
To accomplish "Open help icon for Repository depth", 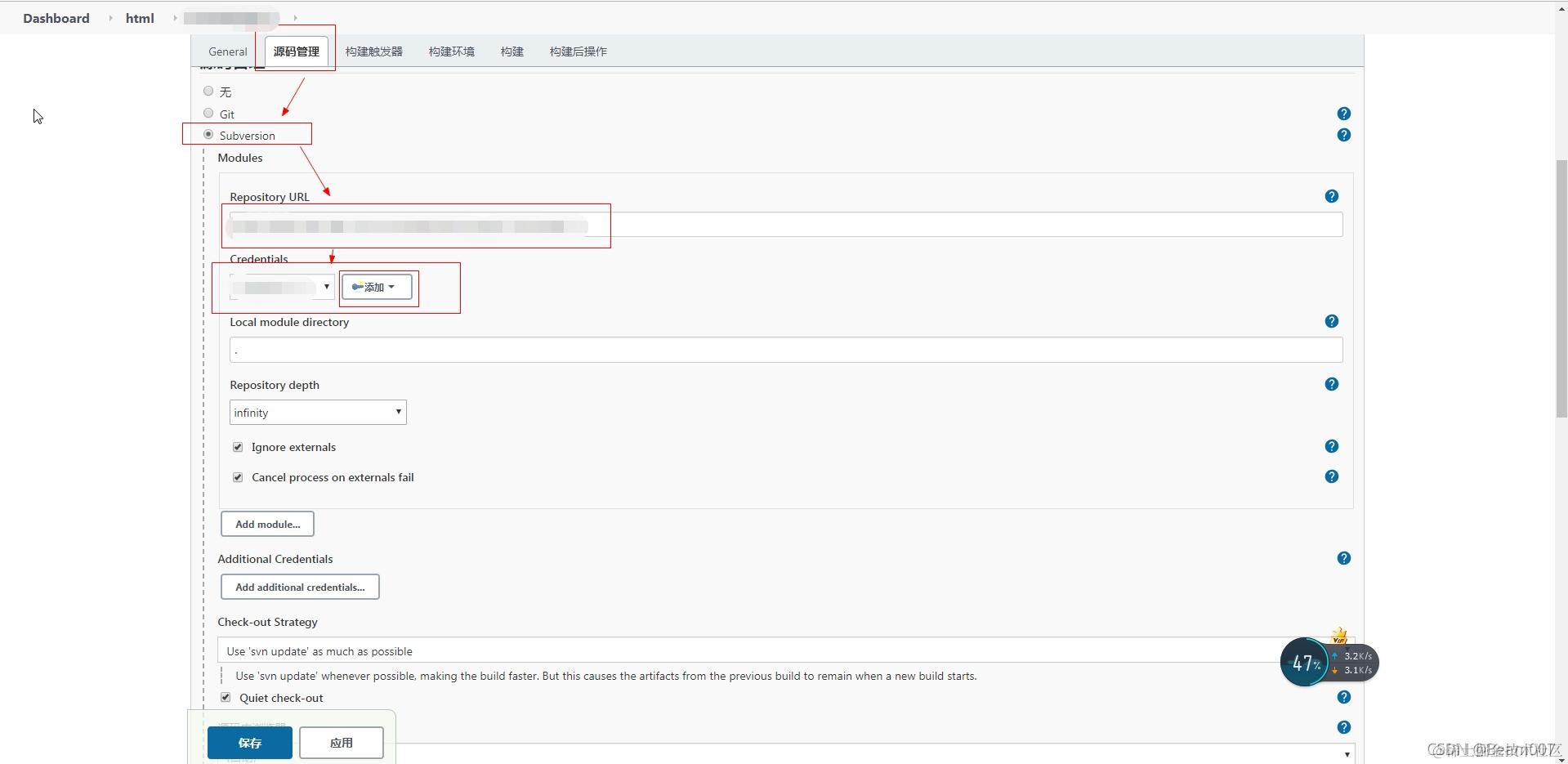I will [1331, 384].
